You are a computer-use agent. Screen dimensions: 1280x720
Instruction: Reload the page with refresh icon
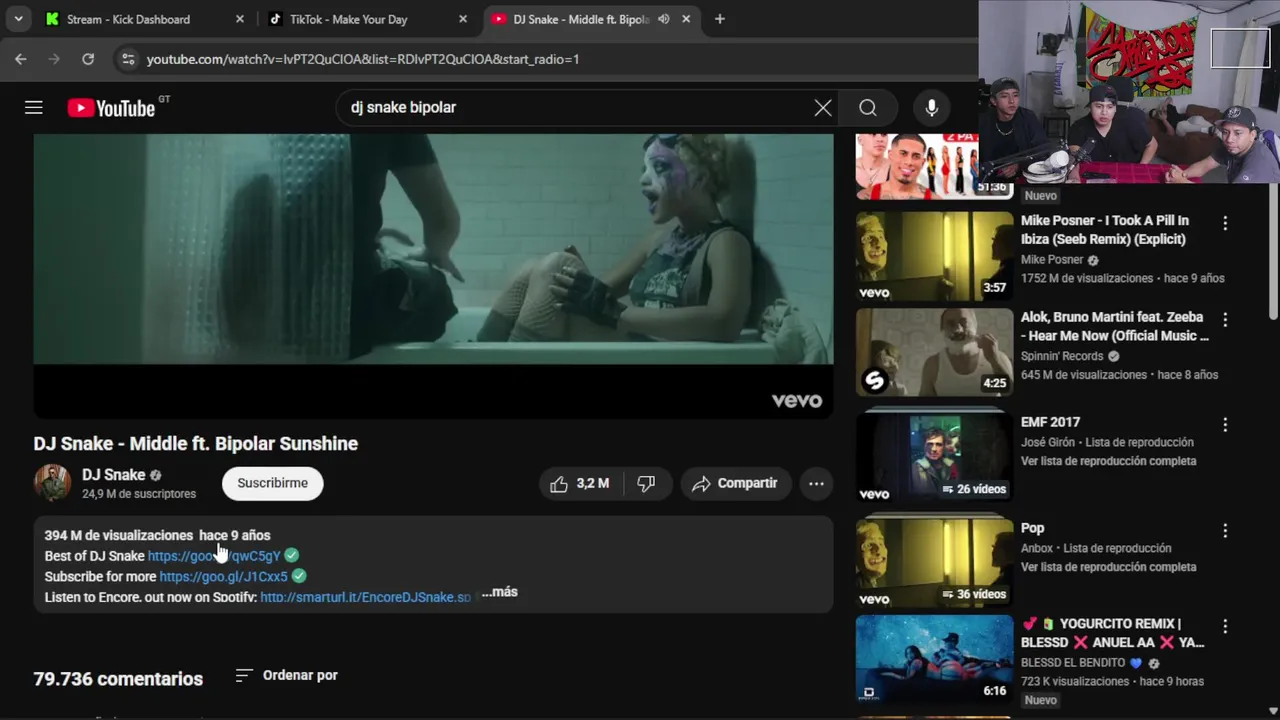pos(88,59)
